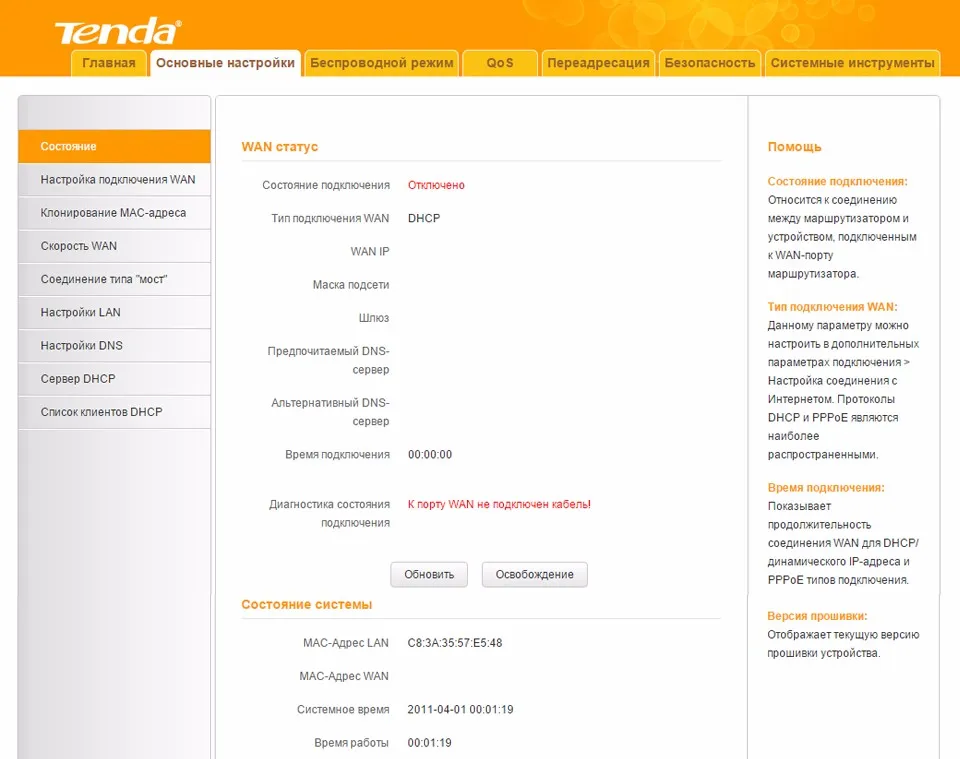Click the Освобождение button
Viewport: 960px width, 759px height.
pyautogui.click(x=534, y=575)
